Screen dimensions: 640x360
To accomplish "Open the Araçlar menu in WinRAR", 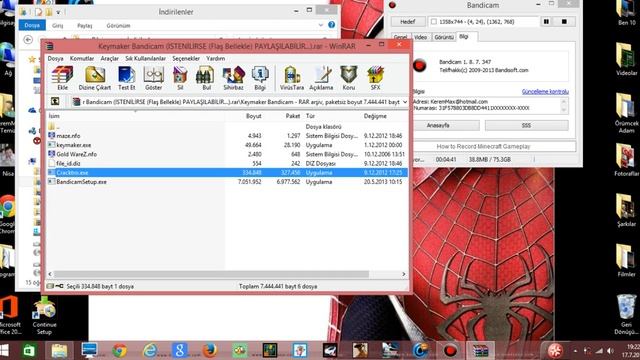I will (x=109, y=58).
